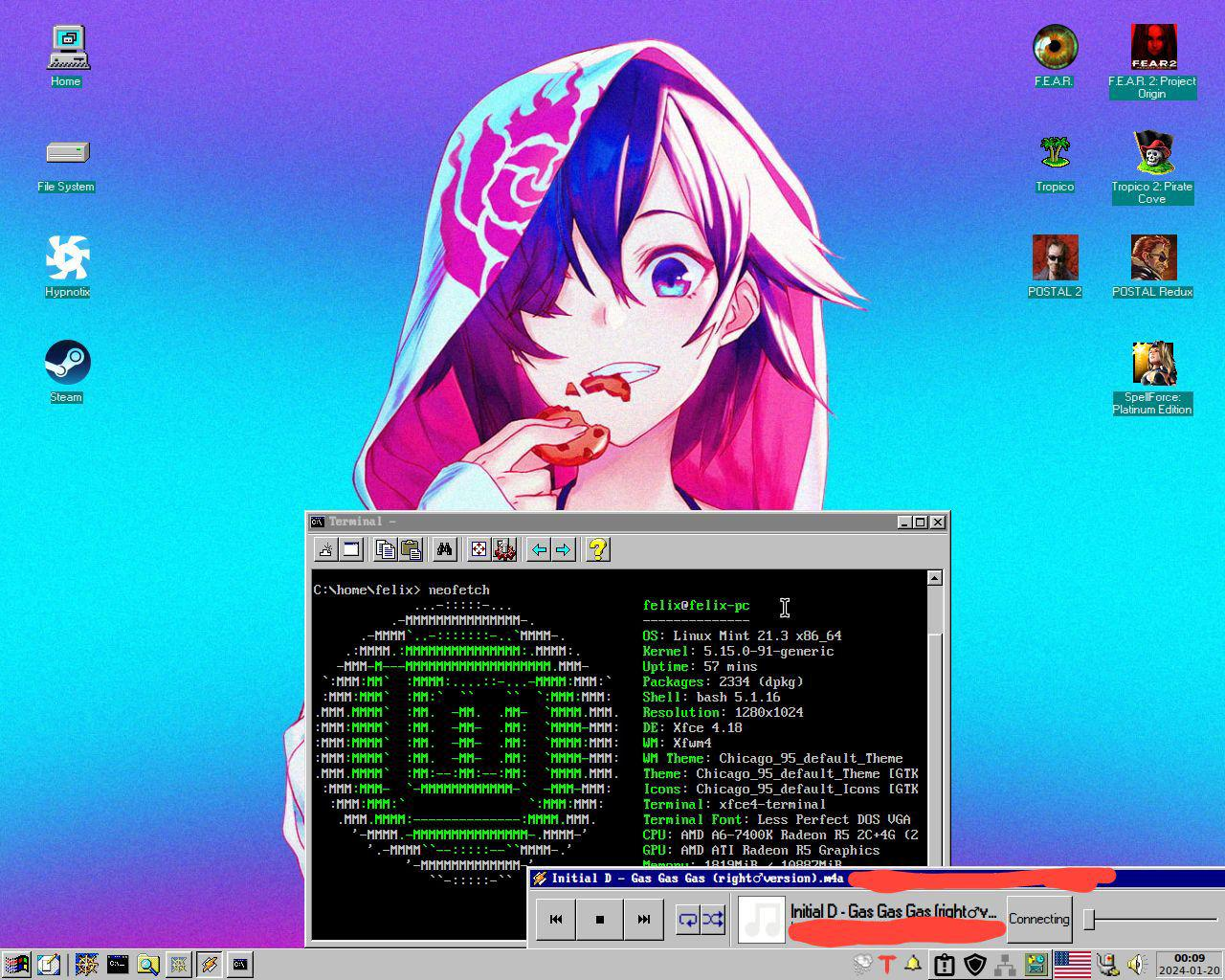Click the mail and clock tray icon
Image resolution: width=1225 pixels, height=980 pixels.
click(1036, 965)
